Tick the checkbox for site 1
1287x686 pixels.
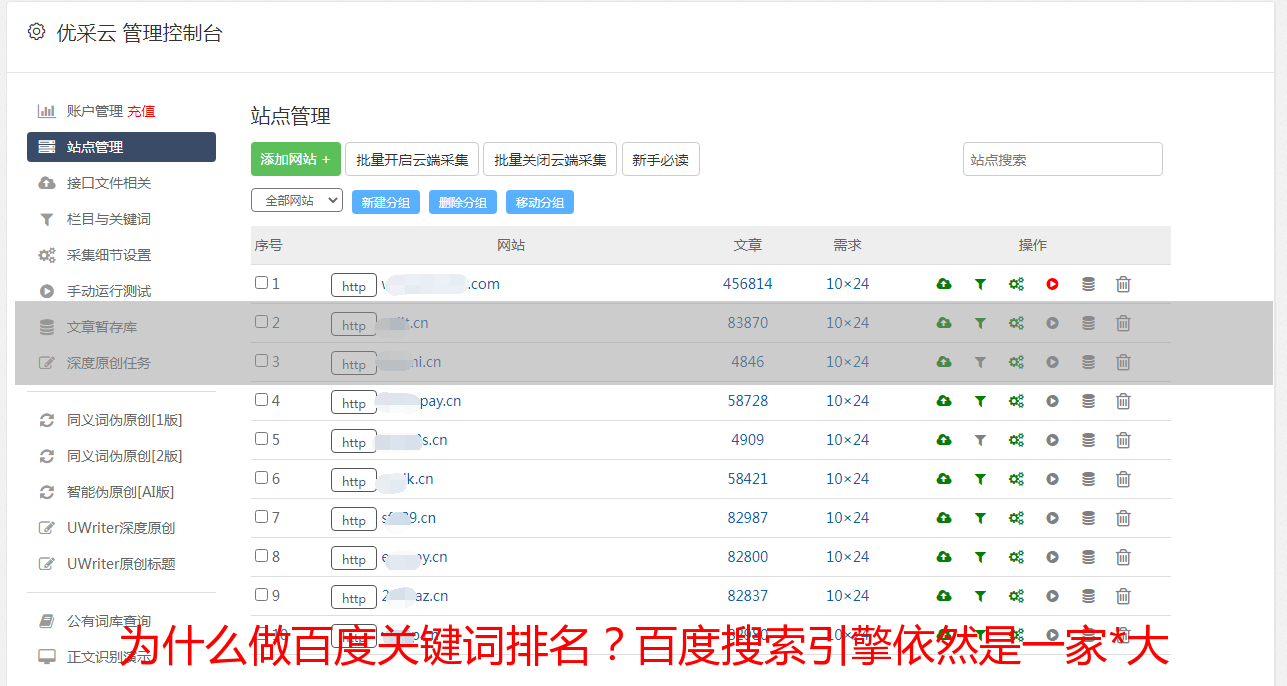(x=261, y=283)
